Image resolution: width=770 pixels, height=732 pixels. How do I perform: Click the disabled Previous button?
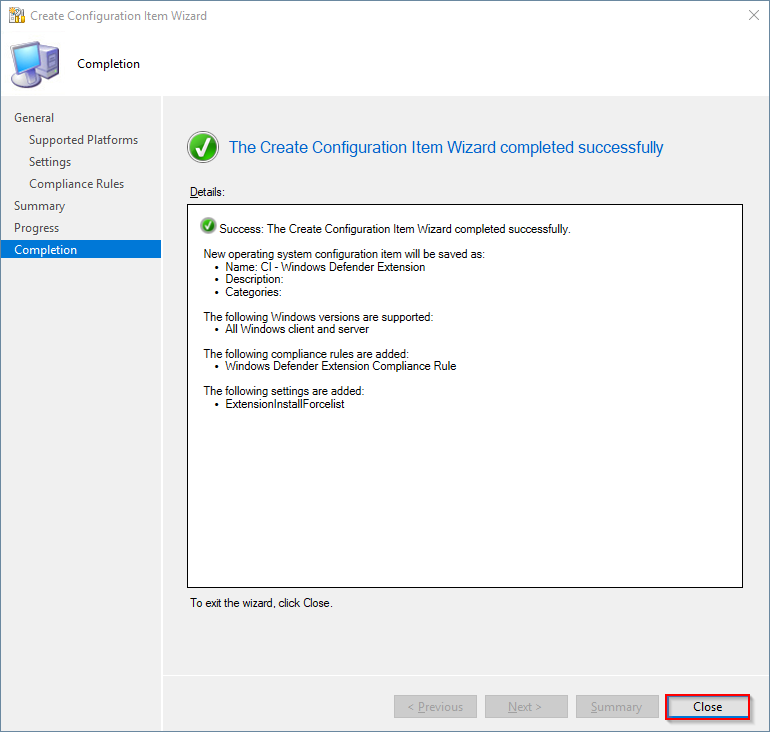pyautogui.click(x=435, y=706)
